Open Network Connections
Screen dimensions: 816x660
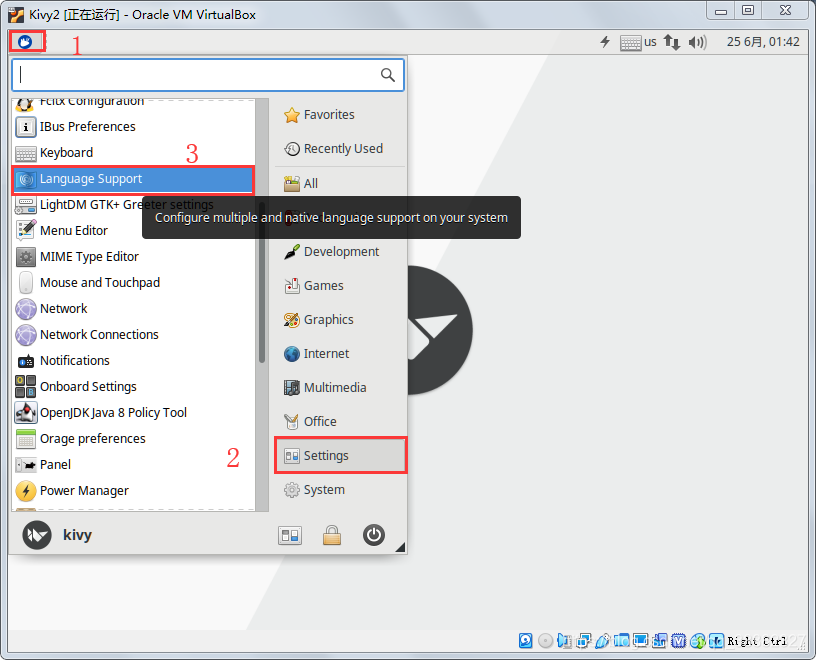point(133,335)
